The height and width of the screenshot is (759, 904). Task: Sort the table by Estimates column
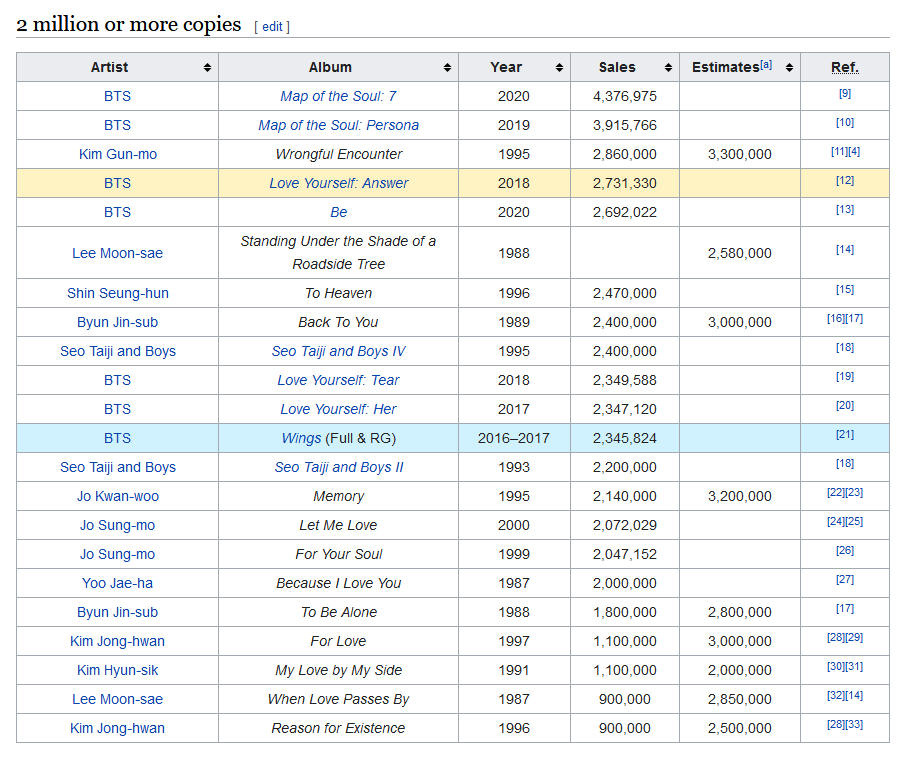(x=789, y=67)
